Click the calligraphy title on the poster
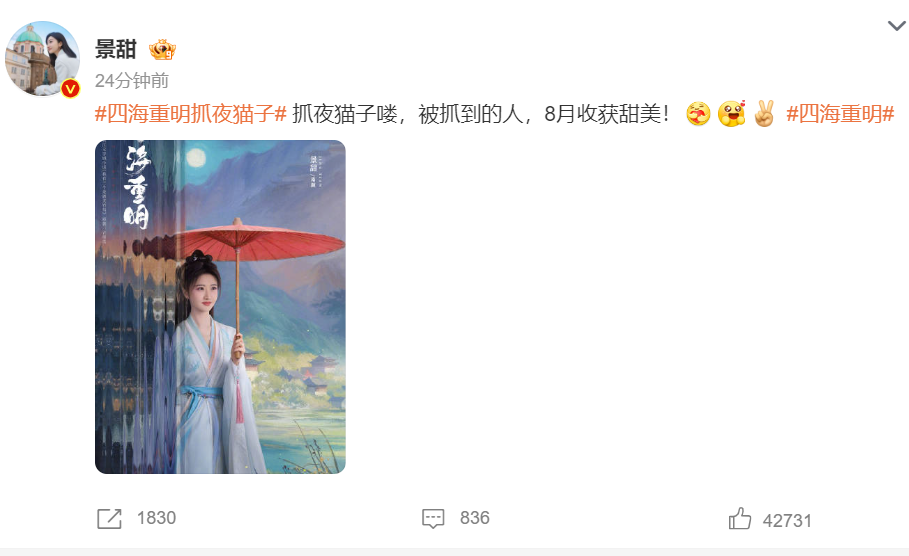The image size is (909, 556). coord(137,186)
